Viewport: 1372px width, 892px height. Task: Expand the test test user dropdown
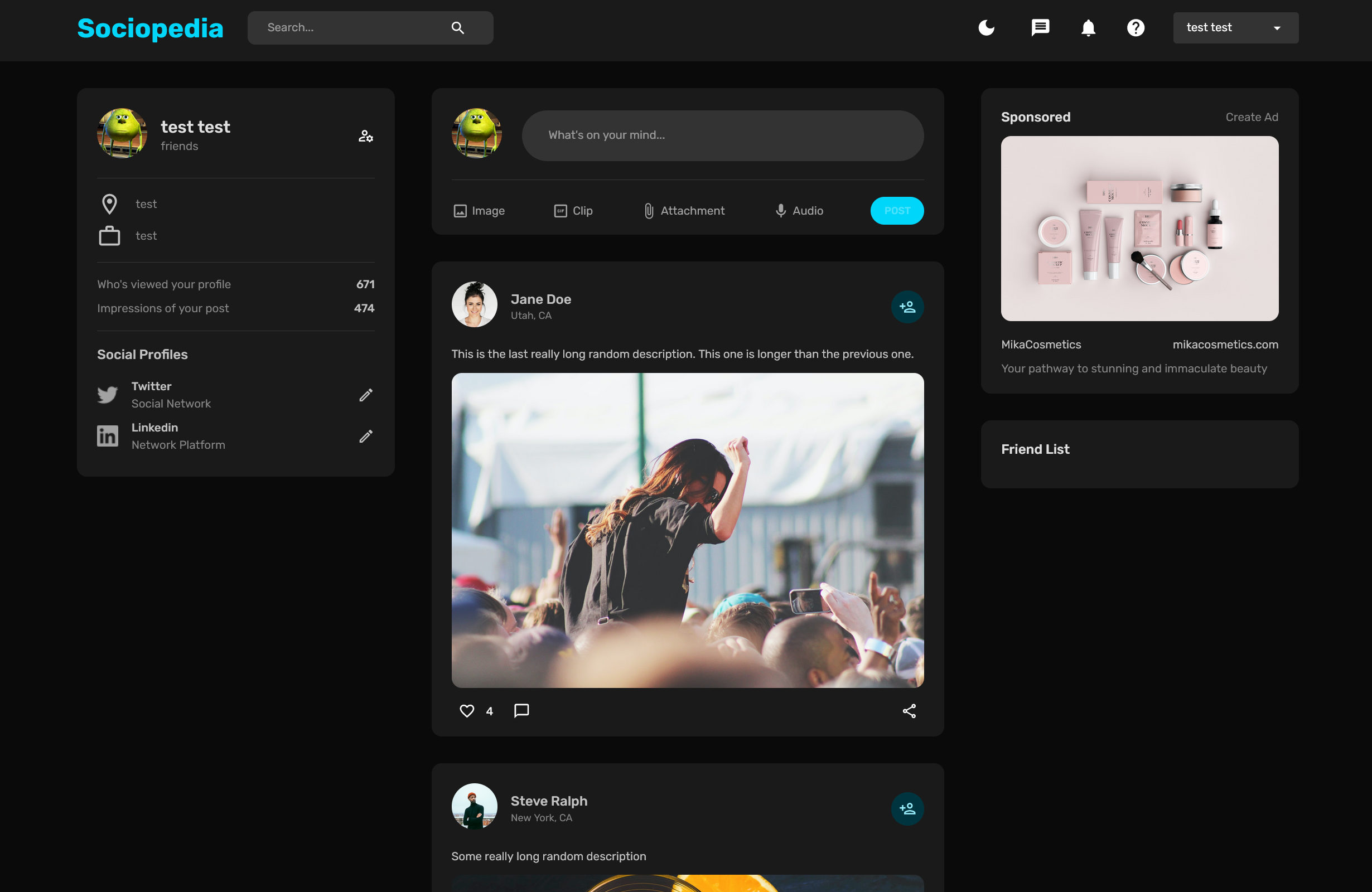[1235, 28]
